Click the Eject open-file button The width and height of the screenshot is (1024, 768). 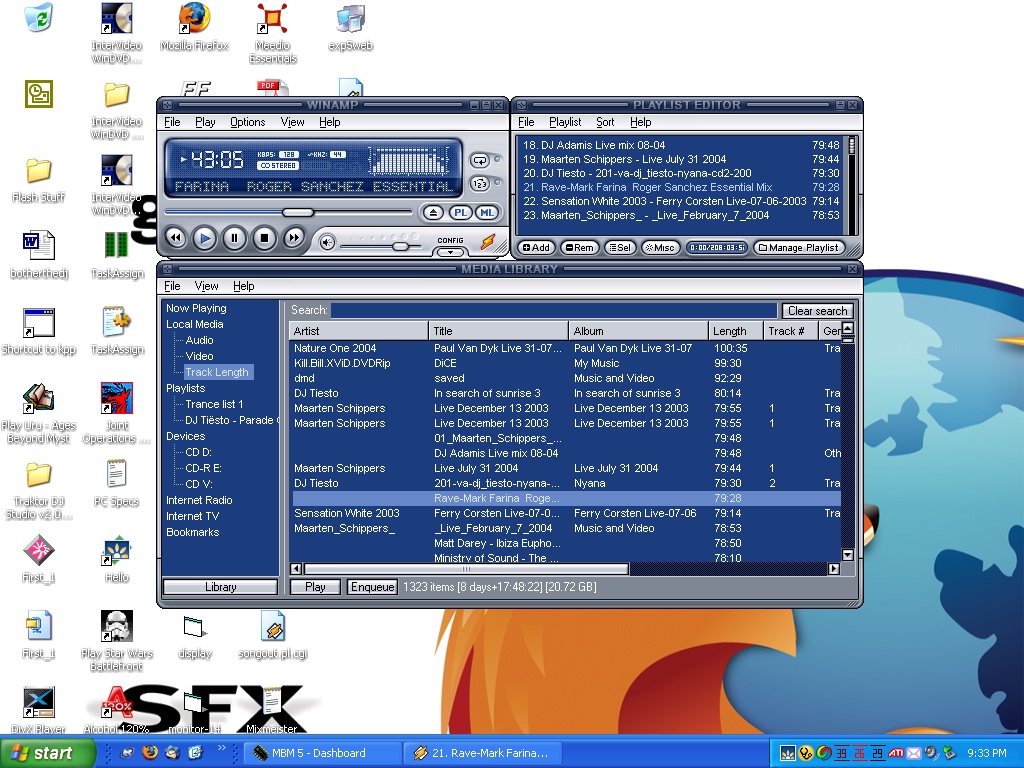click(433, 213)
